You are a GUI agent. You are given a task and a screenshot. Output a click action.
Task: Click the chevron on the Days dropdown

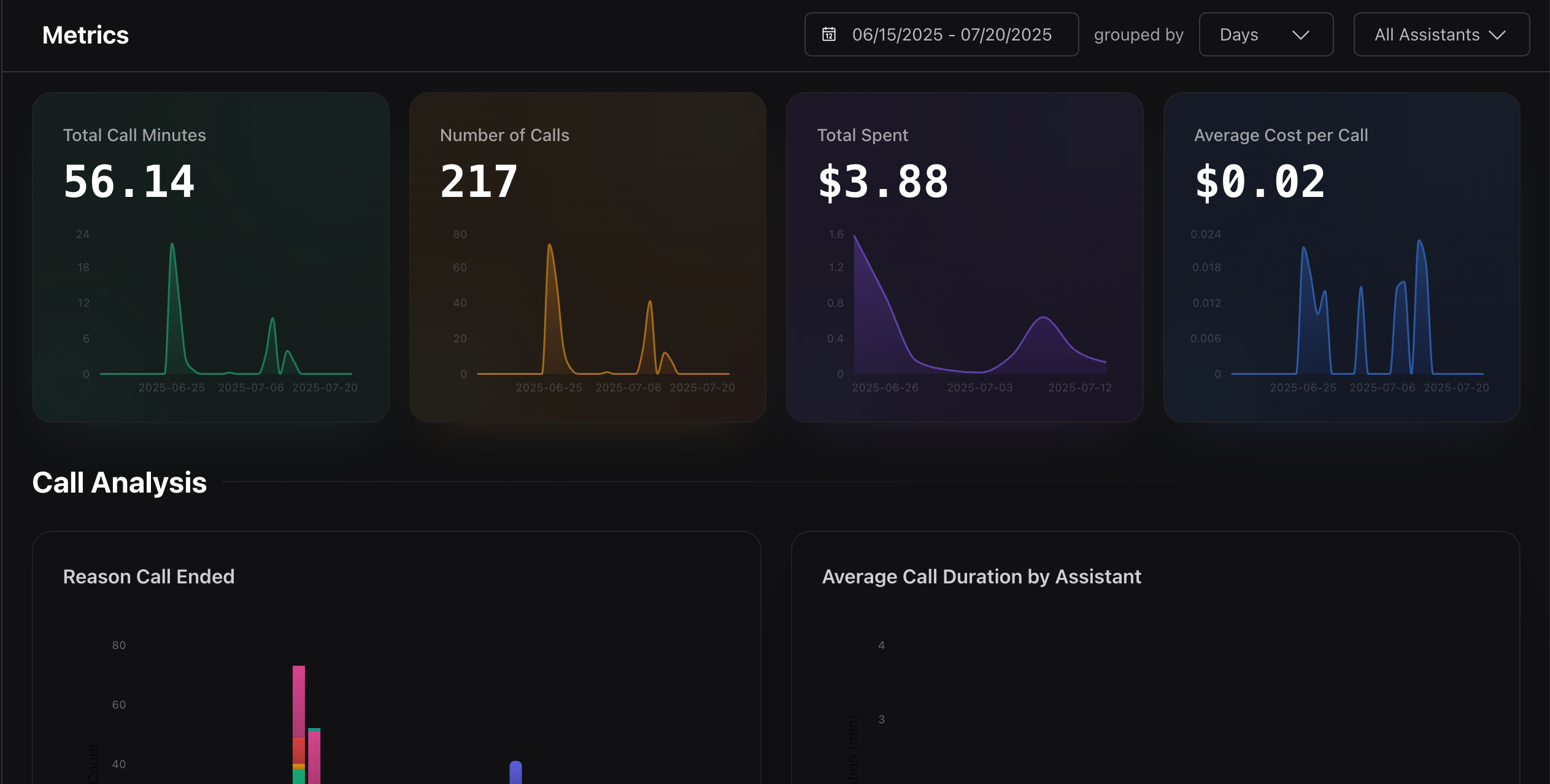(x=1300, y=35)
